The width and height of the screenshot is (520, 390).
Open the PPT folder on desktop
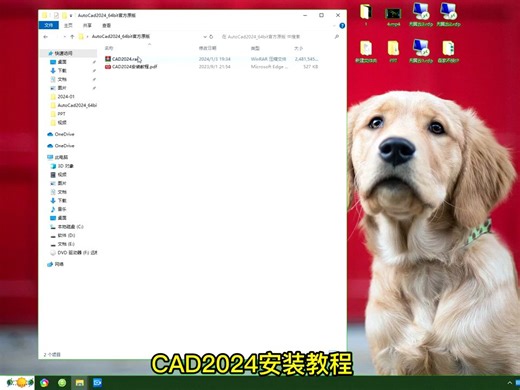coord(393,51)
